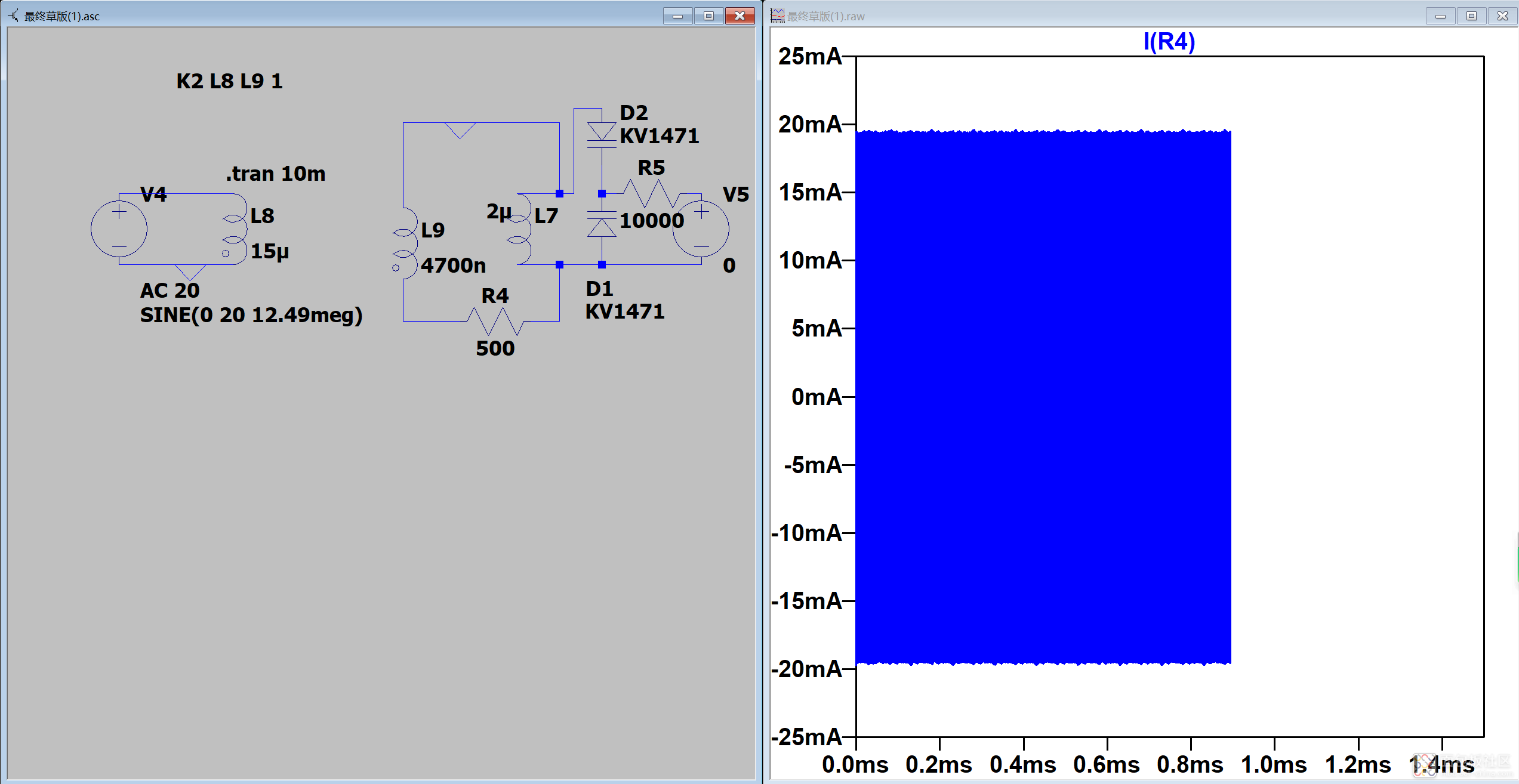Click the V5 value 0 text
The image size is (1519, 784).
coord(729,266)
